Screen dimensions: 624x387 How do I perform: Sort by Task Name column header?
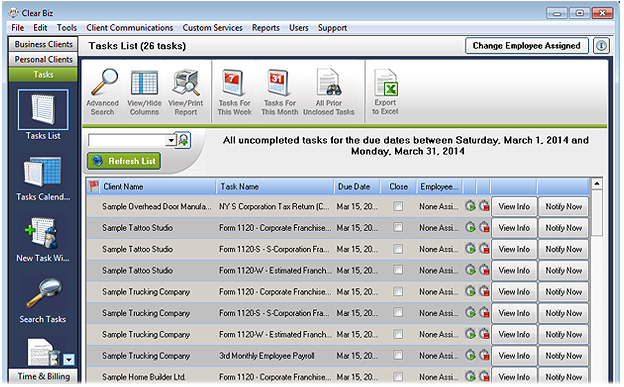pos(275,186)
